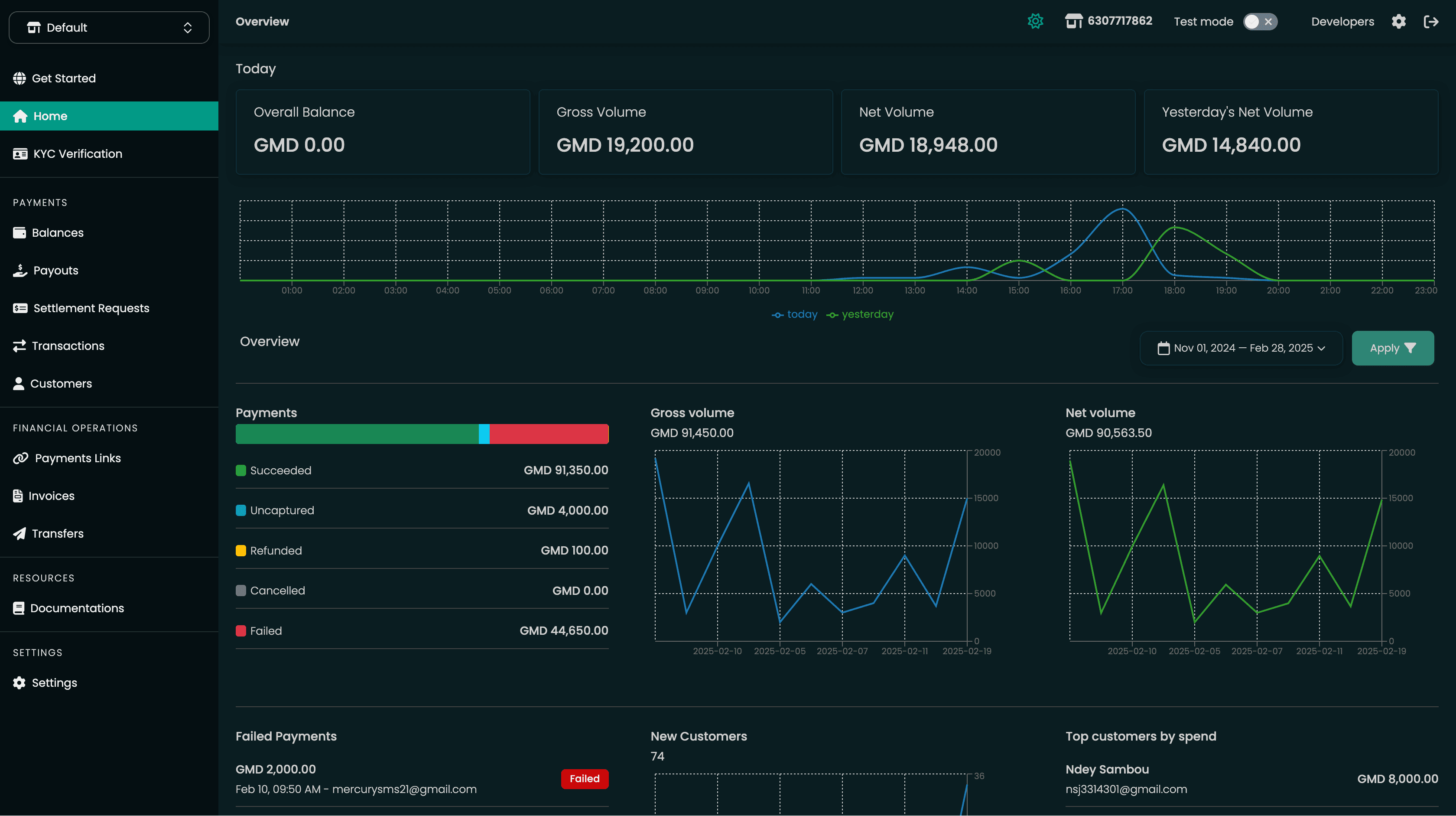The image size is (1456, 816).
Task: Click the Settings gear icon in sidebar
Action: point(19,682)
